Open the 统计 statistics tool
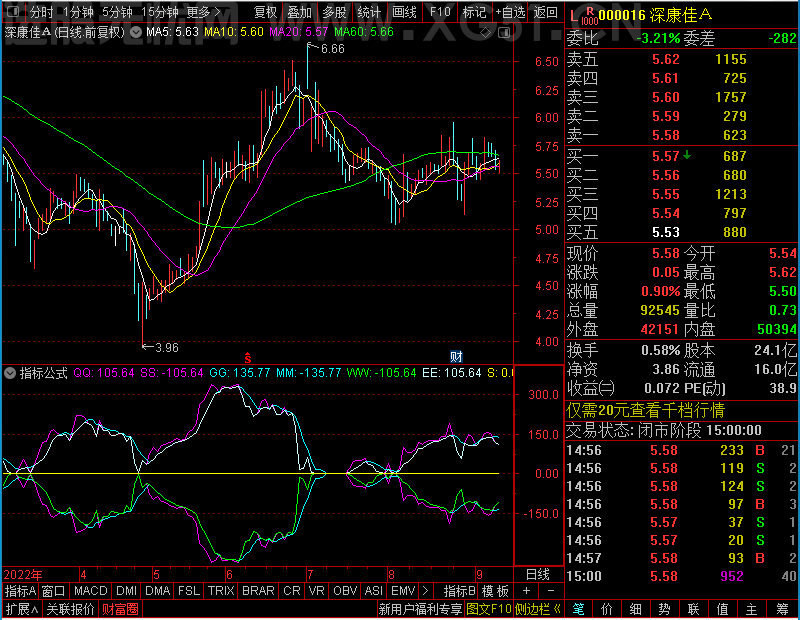800x620 pixels. click(x=369, y=11)
